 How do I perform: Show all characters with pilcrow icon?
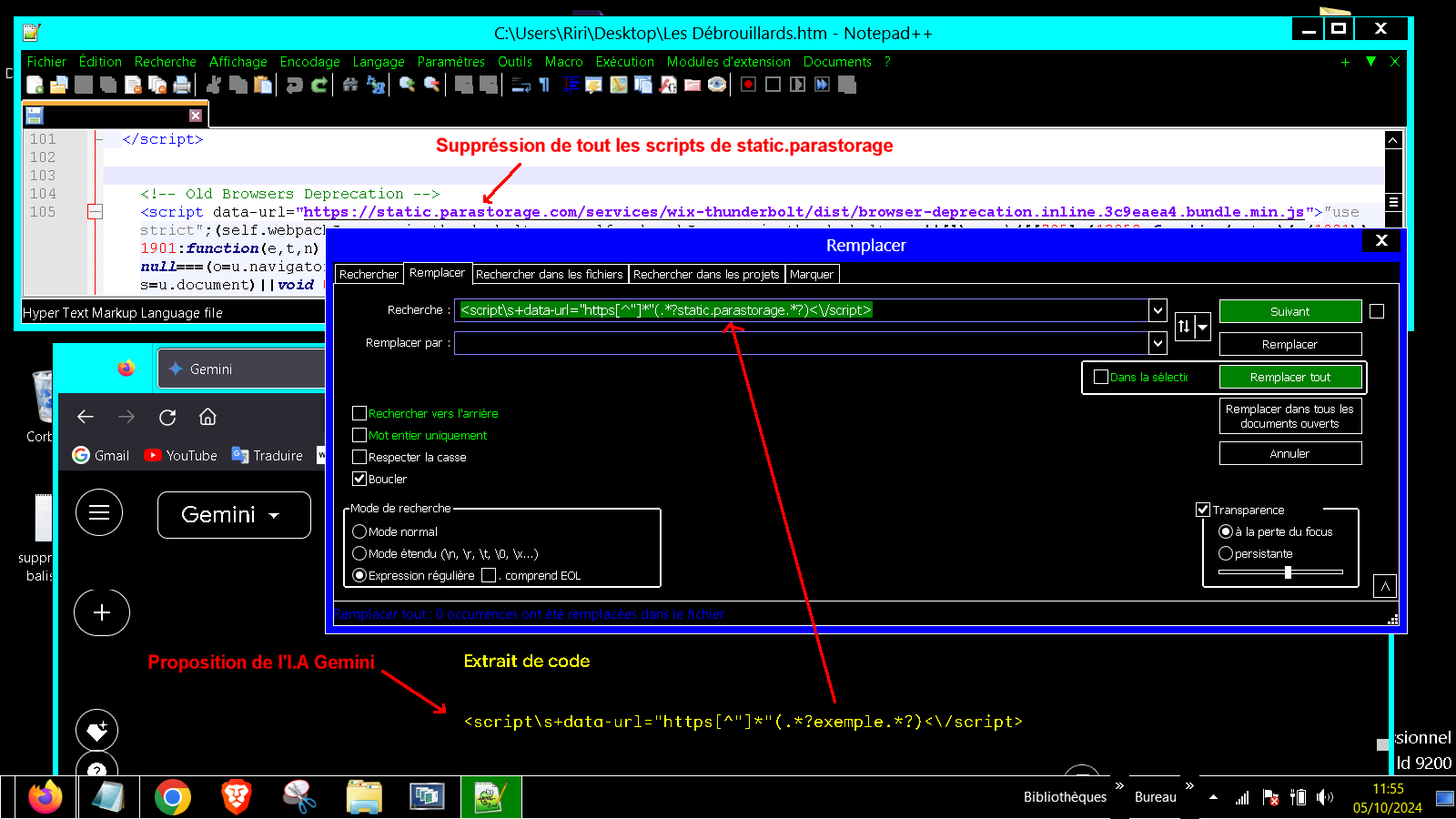[x=544, y=85]
